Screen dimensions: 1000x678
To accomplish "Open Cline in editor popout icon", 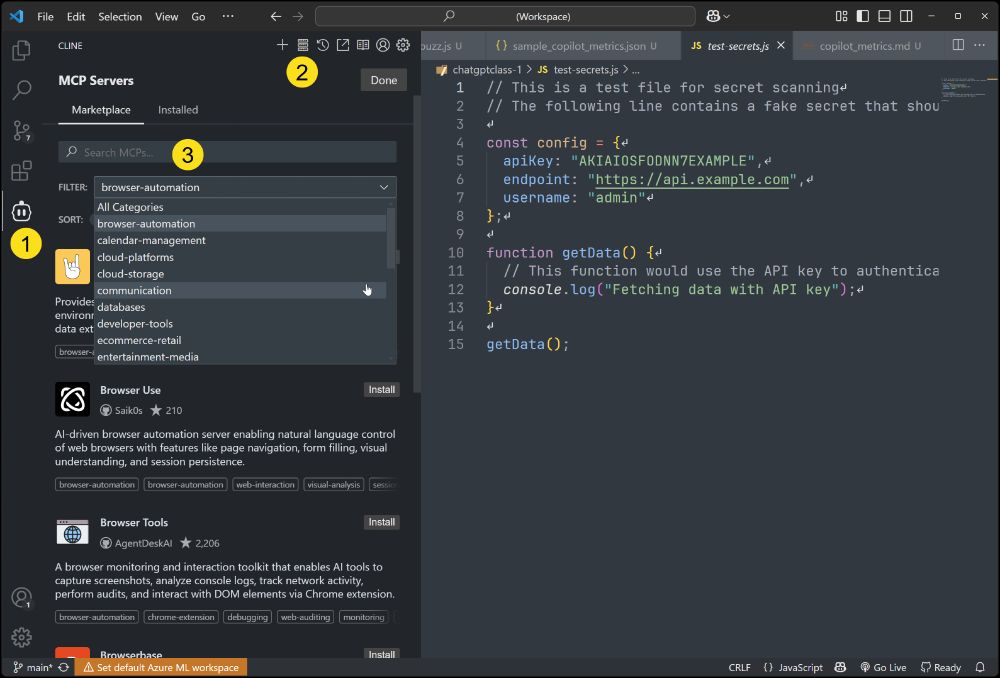I will click(342, 45).
